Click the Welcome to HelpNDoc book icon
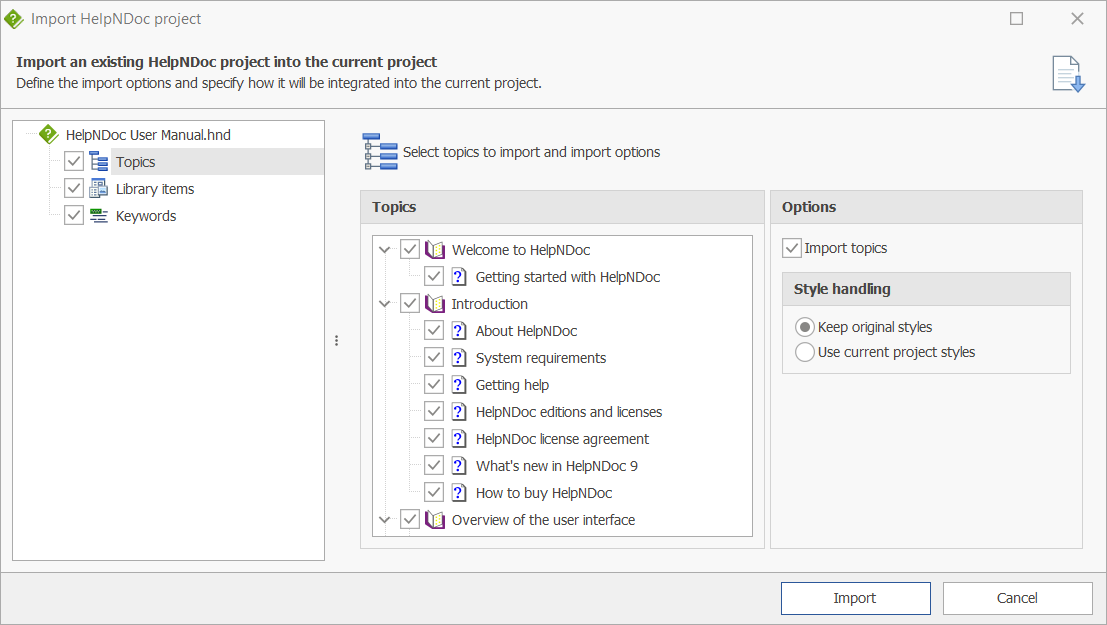The image size is (1107, 625). (435, 249)
